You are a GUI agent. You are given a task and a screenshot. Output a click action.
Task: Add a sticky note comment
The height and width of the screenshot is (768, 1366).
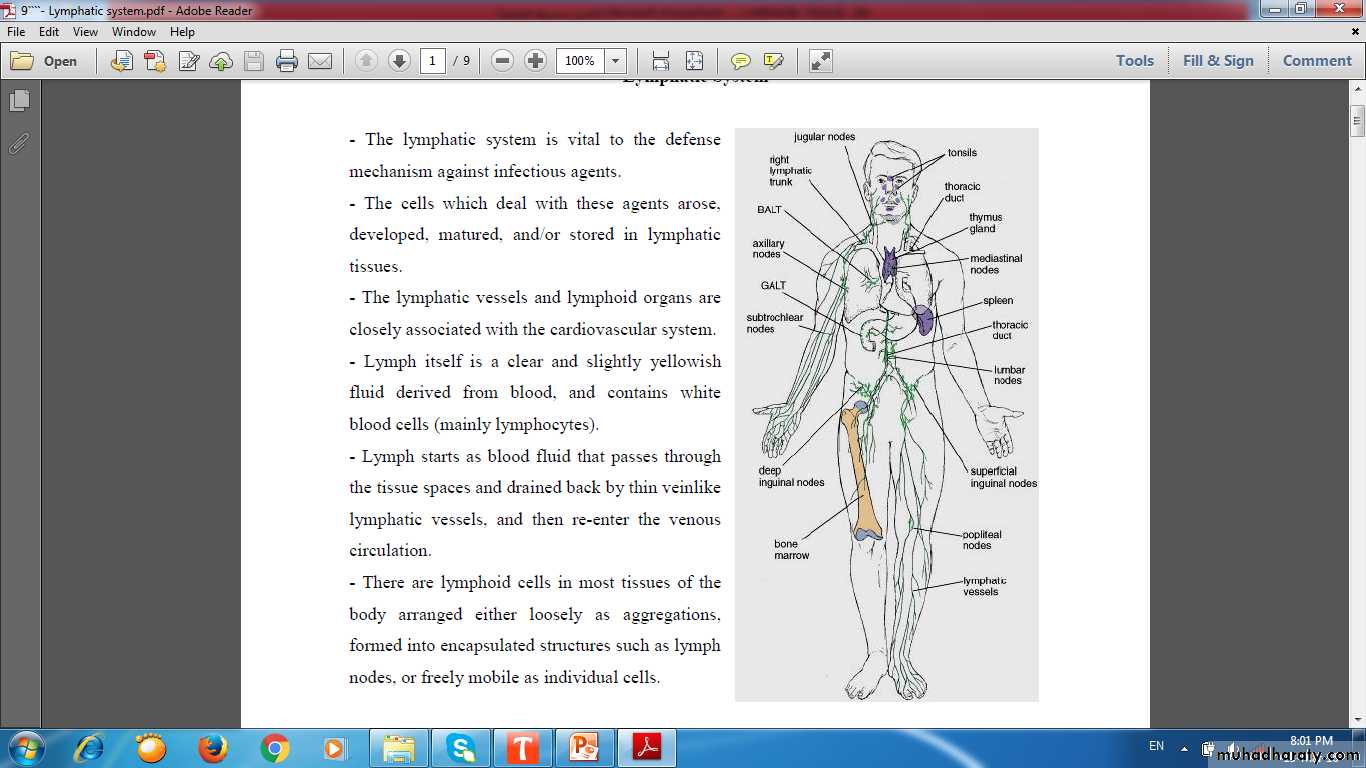point(740,61)
